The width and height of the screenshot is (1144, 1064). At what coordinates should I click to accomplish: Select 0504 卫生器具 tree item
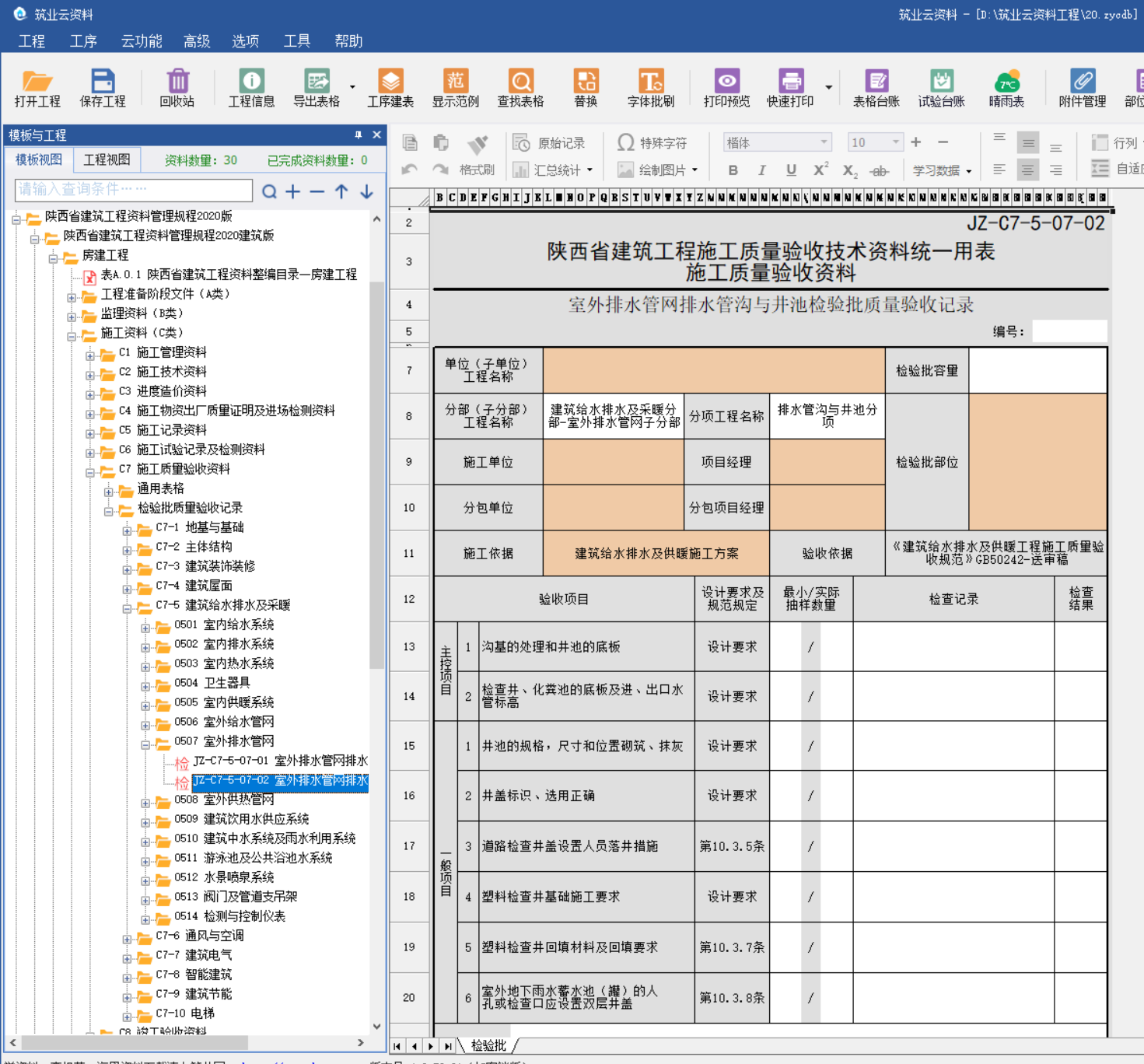[x=212, y=683]
